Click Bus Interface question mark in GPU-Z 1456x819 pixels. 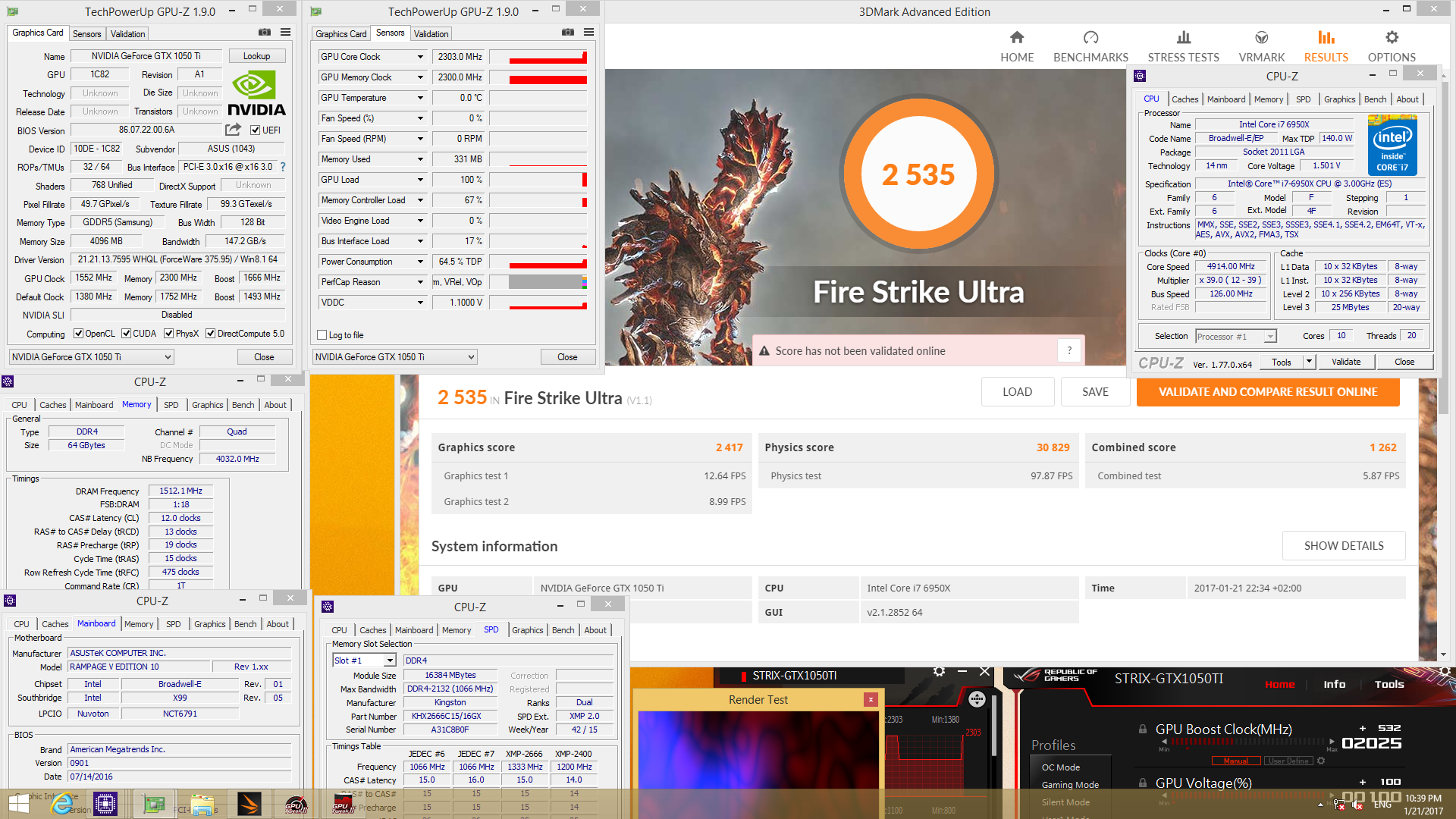283,167
